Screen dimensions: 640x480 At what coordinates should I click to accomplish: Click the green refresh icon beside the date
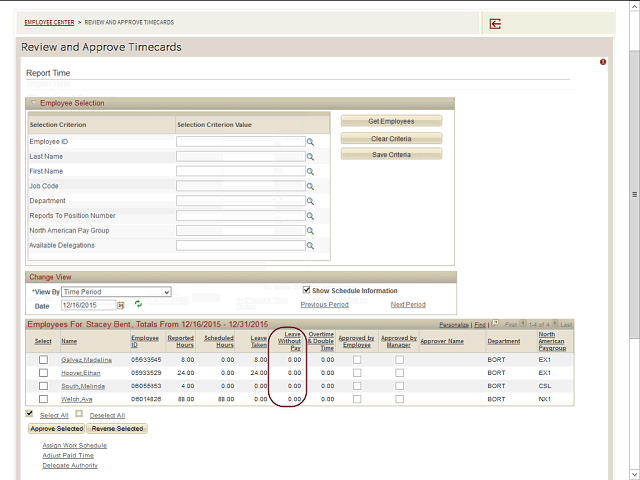point(137,304)
